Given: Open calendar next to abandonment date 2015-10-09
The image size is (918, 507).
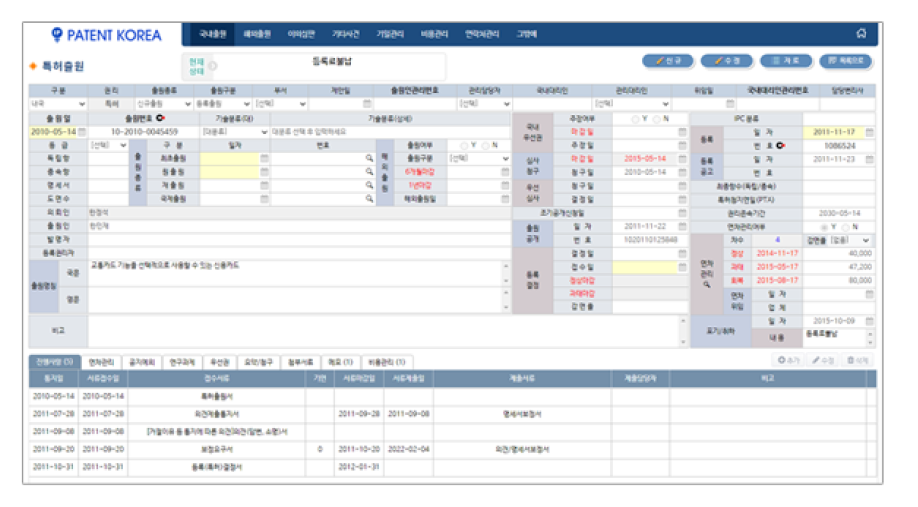Looking at the screenshot, I should (869, 321).
